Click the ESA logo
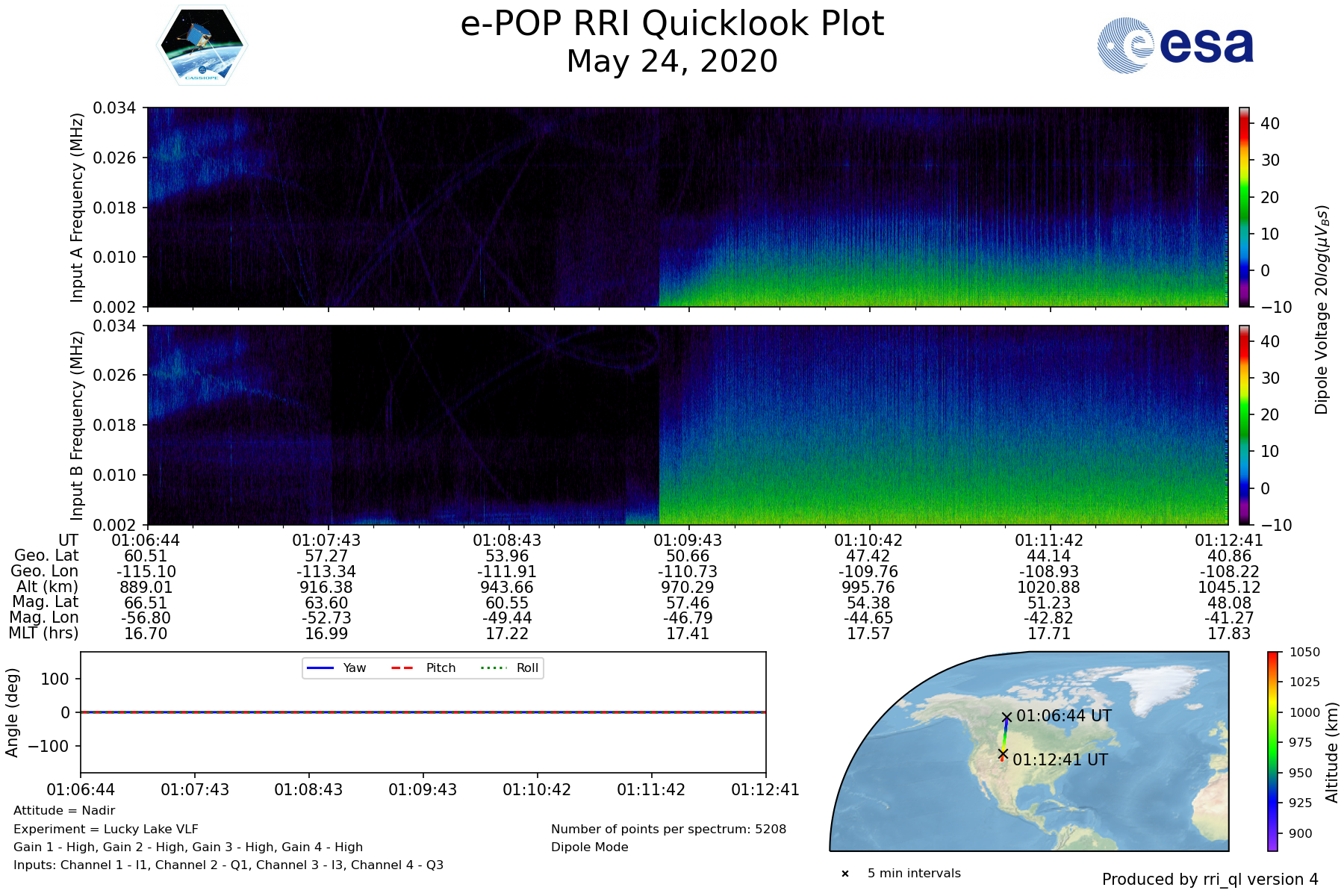This screenshot has height=896, width=1344. tap(1175, 46)
